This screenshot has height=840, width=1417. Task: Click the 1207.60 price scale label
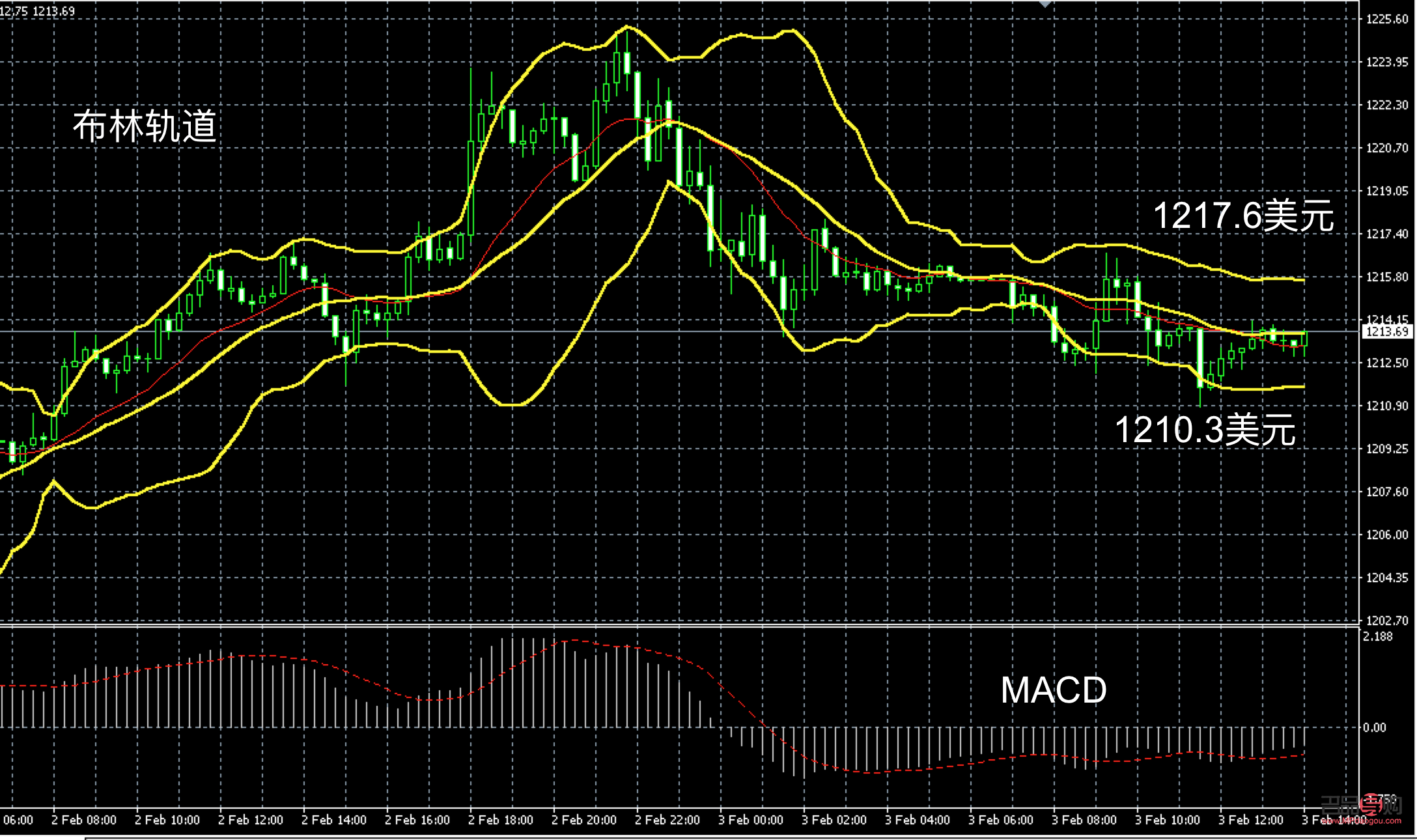(x=1387, y=492)
